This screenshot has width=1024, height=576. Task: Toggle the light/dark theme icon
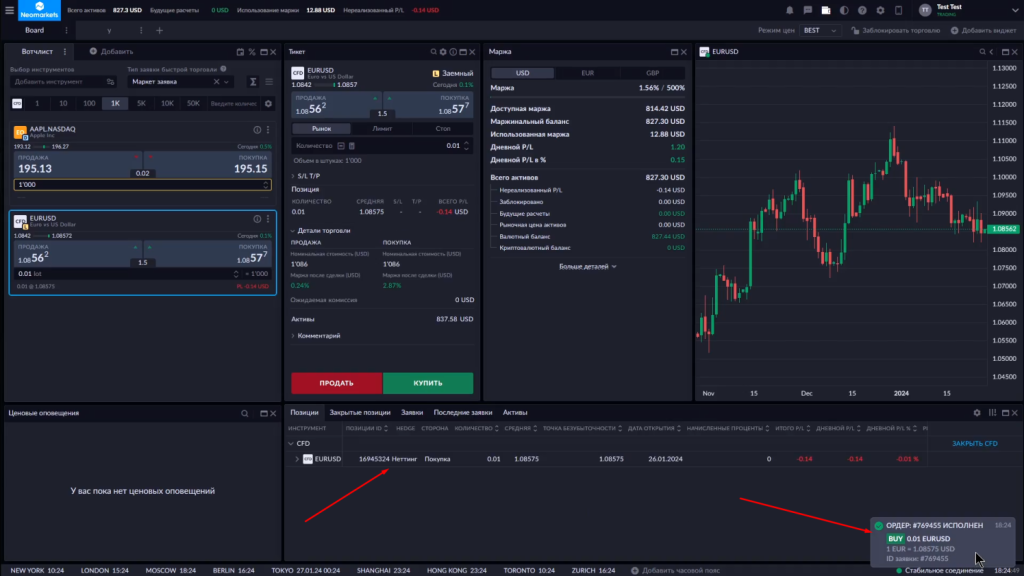(x=844, y=10)
